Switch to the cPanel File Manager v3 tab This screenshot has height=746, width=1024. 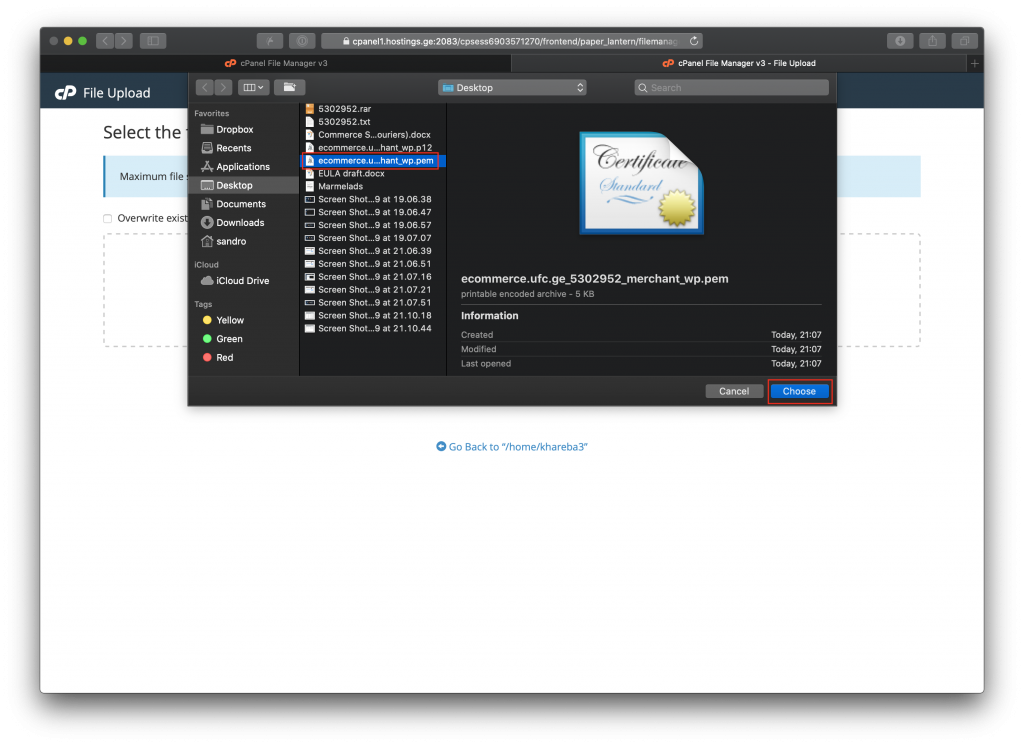tap(276, 63)
